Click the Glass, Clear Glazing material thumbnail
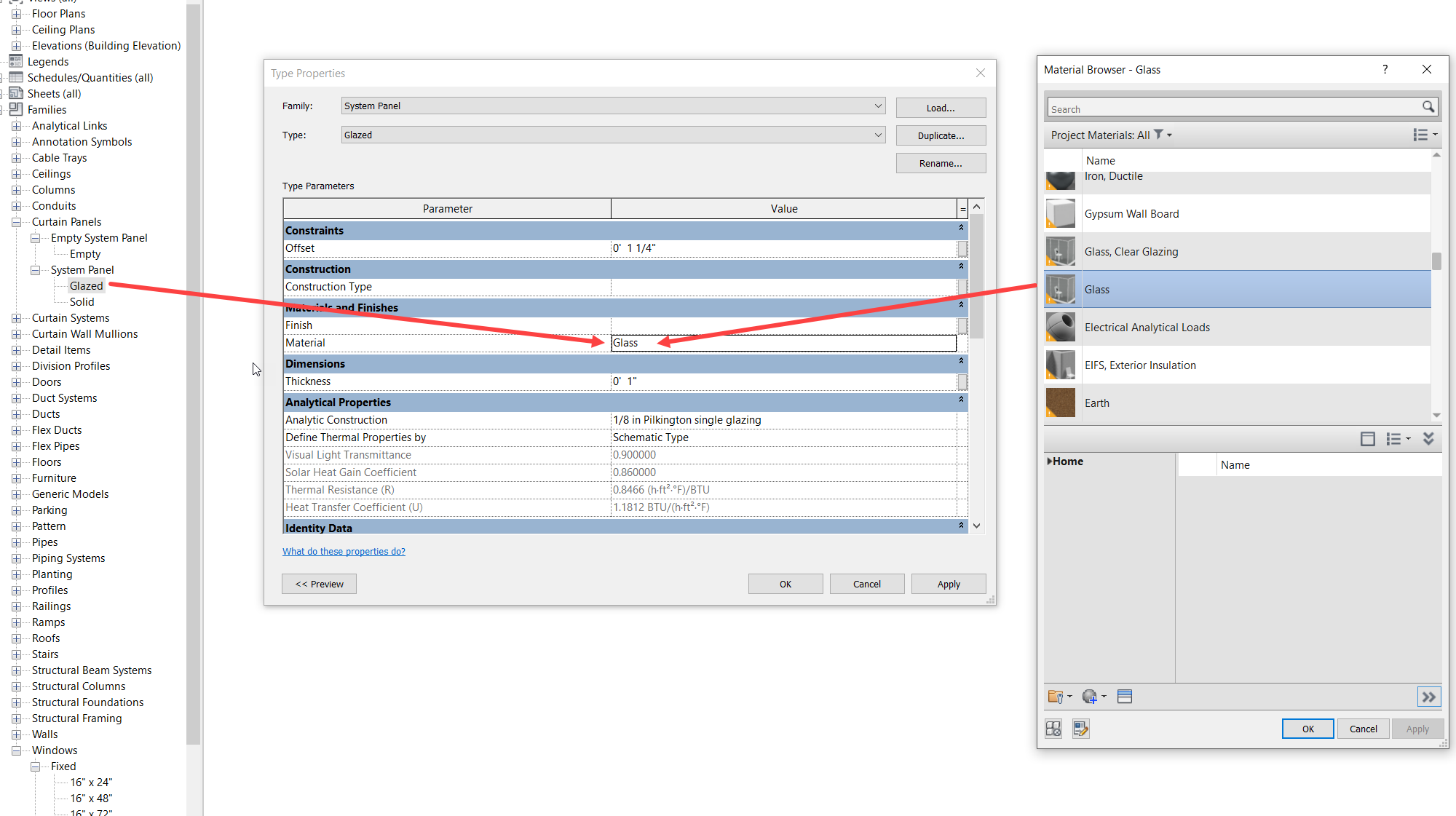The width and height of the screenshot is (1456, 816). coord(1060,251)
